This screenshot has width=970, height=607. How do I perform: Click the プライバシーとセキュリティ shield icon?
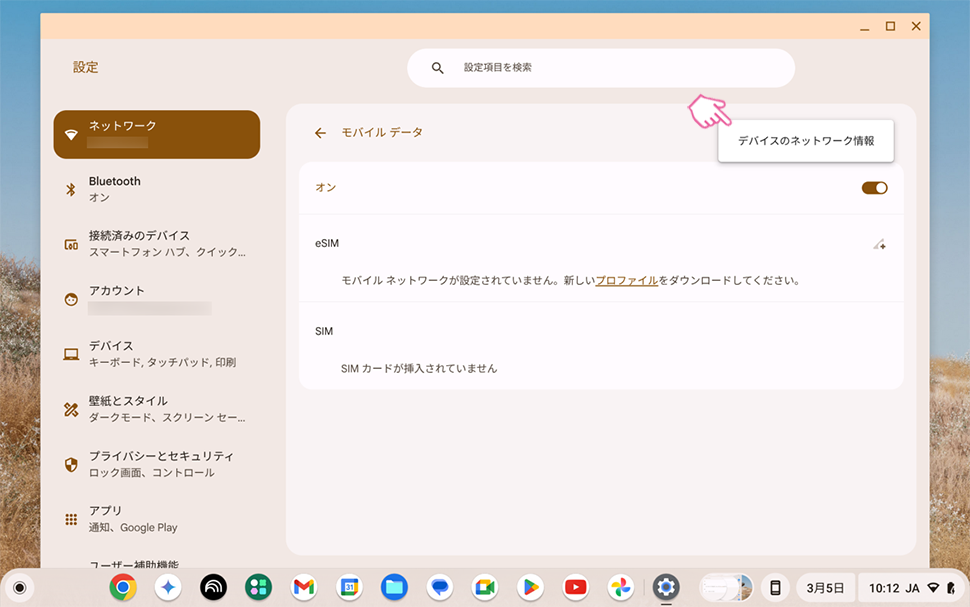coord(71,464)
